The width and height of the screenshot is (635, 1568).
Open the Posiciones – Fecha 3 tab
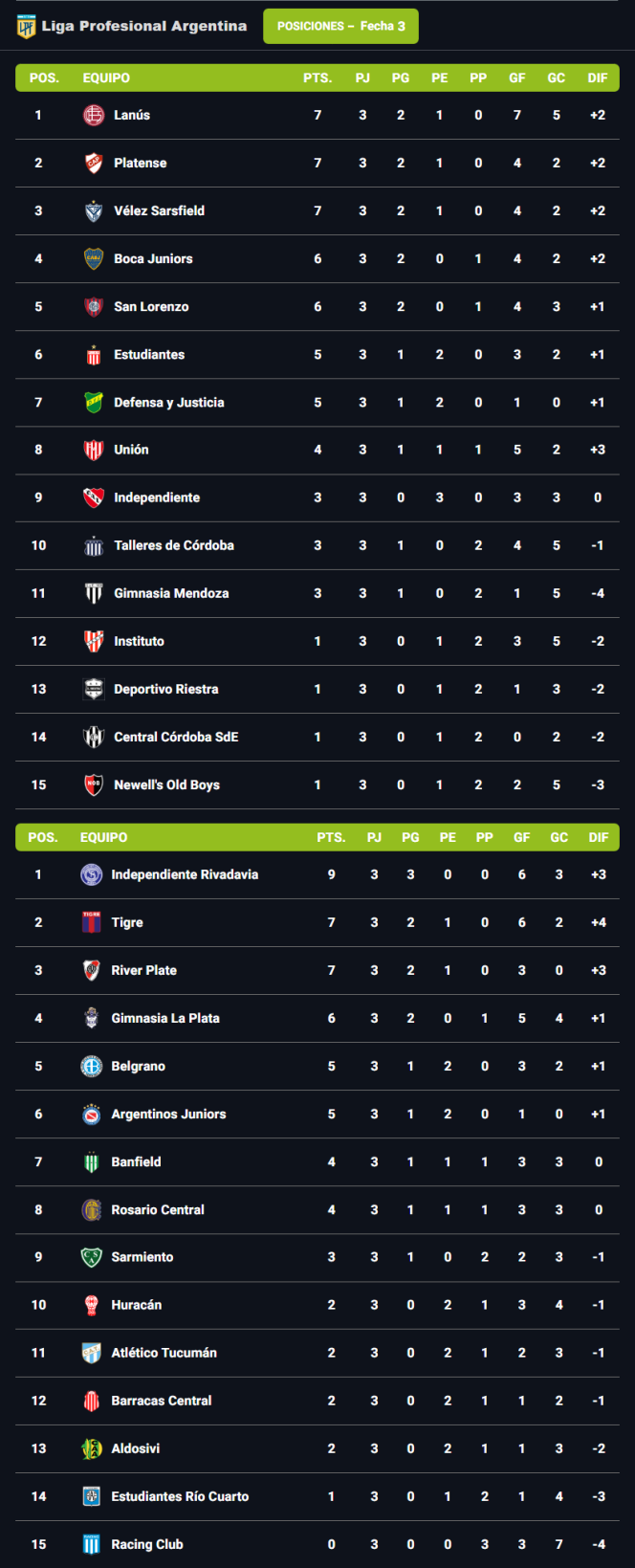click(x=340, y=26)
